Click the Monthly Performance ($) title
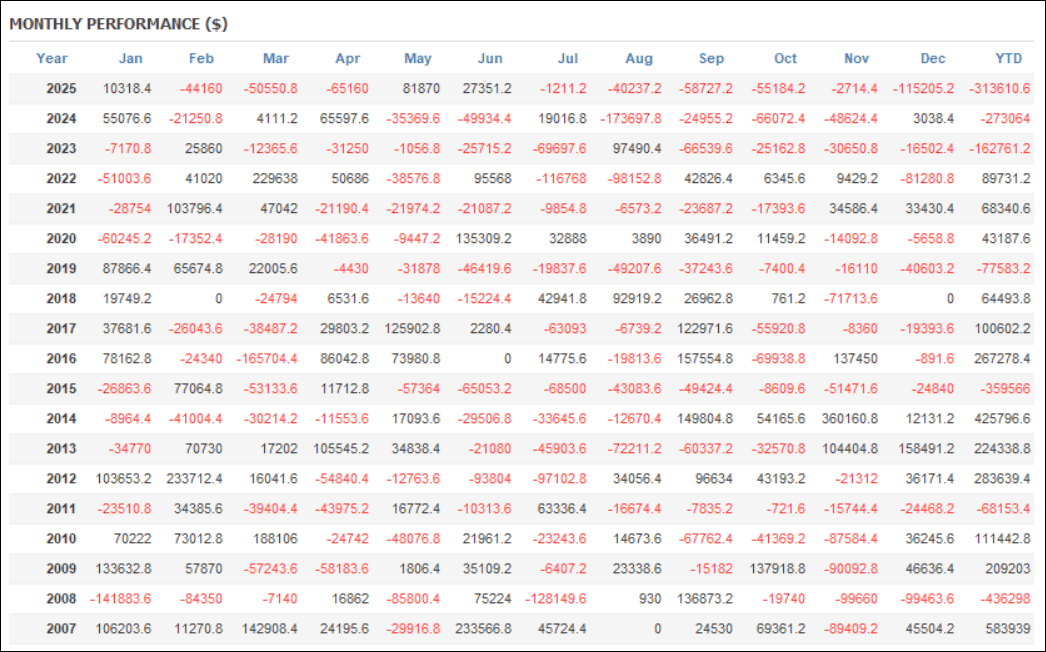1046x652 pixels. tap(118, 24)
